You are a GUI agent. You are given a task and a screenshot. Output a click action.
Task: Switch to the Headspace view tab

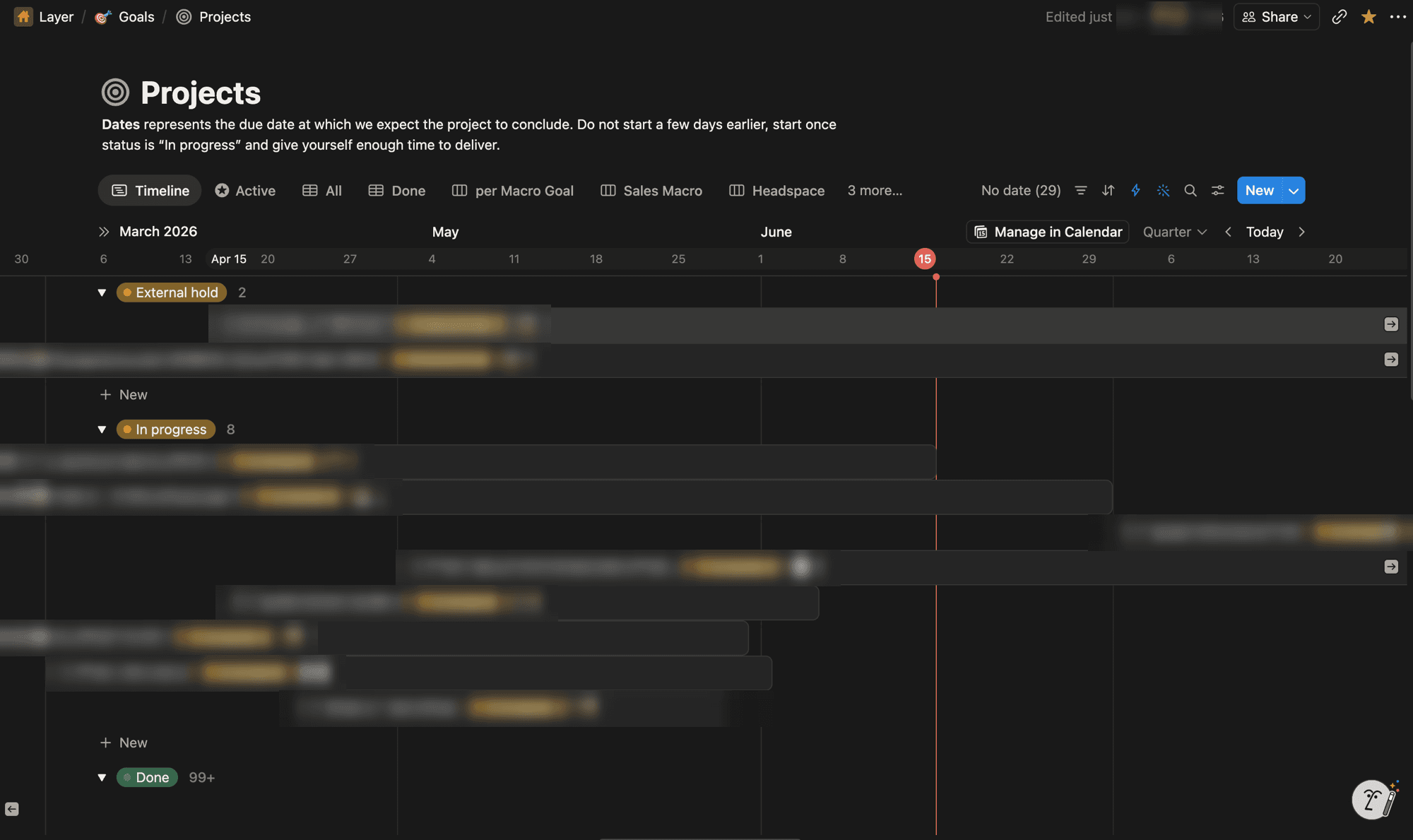[x=777, y=190]
